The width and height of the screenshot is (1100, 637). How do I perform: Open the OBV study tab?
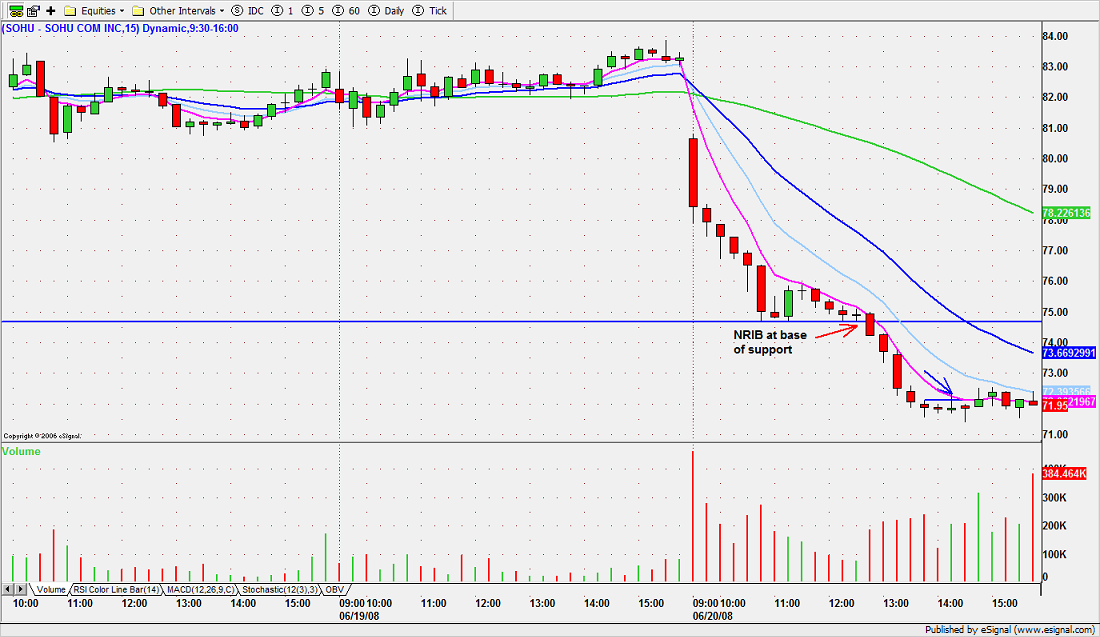click(x=335, y=589)
